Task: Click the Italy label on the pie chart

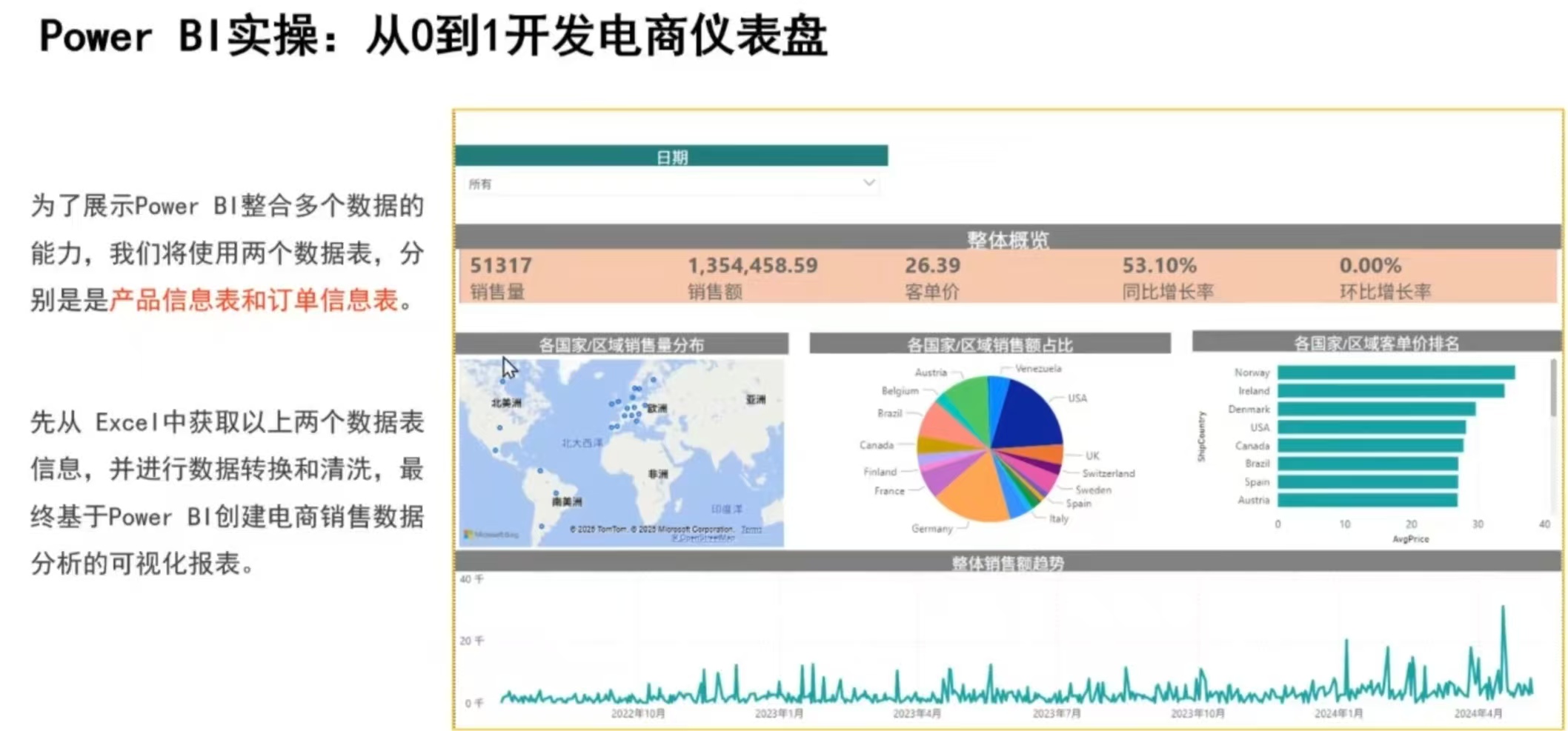Action: pyautogui.click(x=1059, y=518)
